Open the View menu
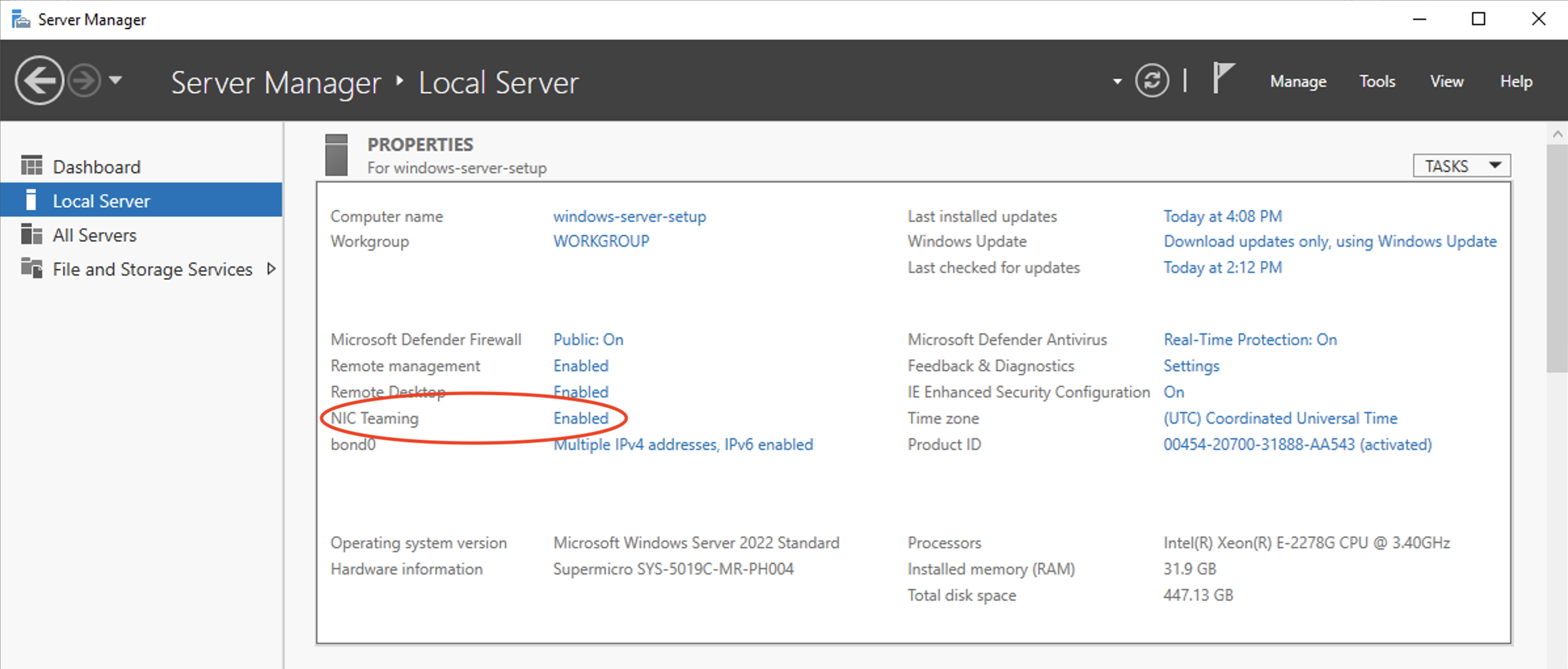This screenshot has height=669, width=1568. (1447, 81)
